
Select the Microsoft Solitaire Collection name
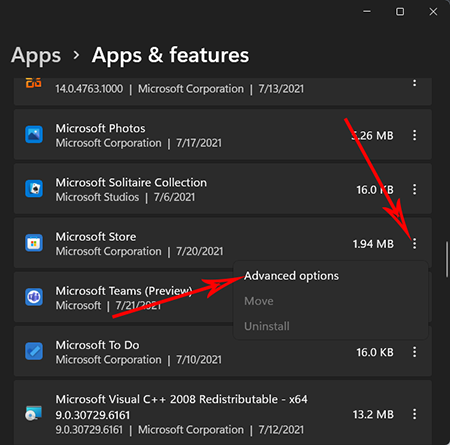(x=131, y=183)
